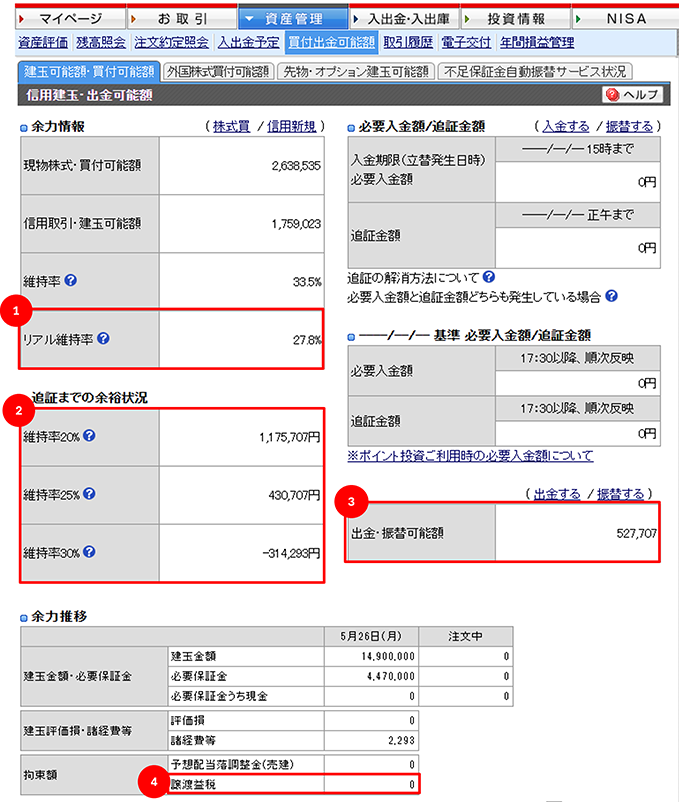This screenshot has width=680, height=802.
Task: Click help icon next to 維持率
Action: point(71,282)
